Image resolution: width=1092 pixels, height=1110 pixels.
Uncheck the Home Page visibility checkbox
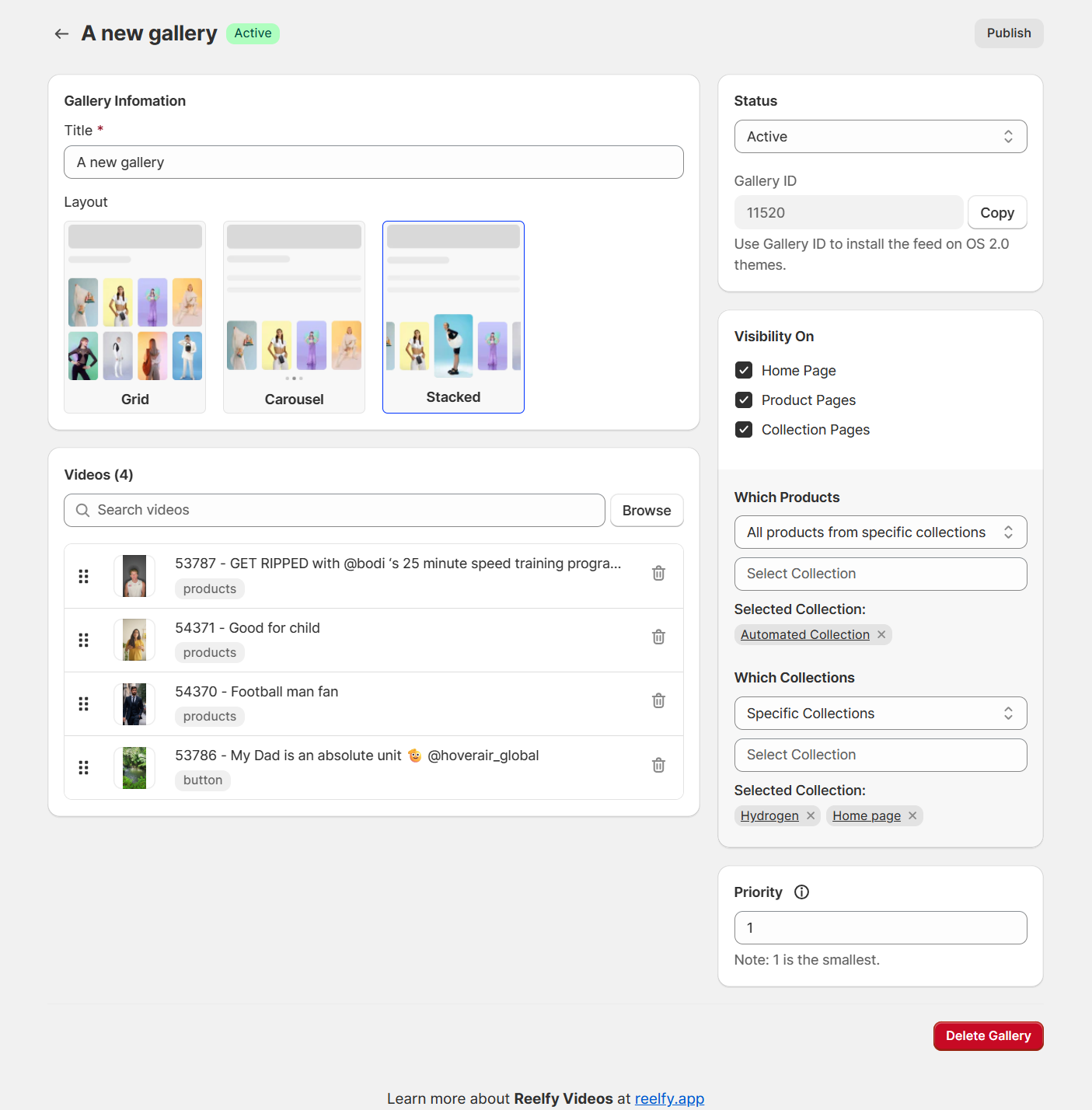coord(744,370)
